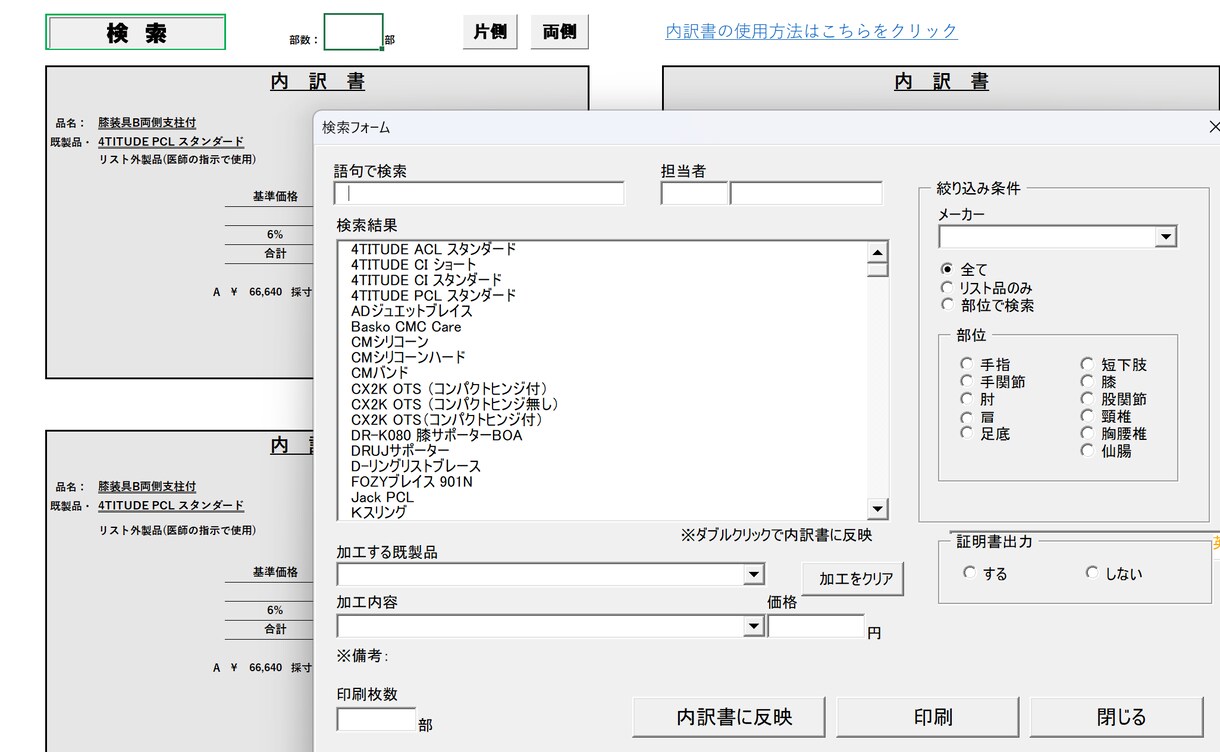Choose the 膝 body part option
1220x752 pixels.
[1087, 381]
